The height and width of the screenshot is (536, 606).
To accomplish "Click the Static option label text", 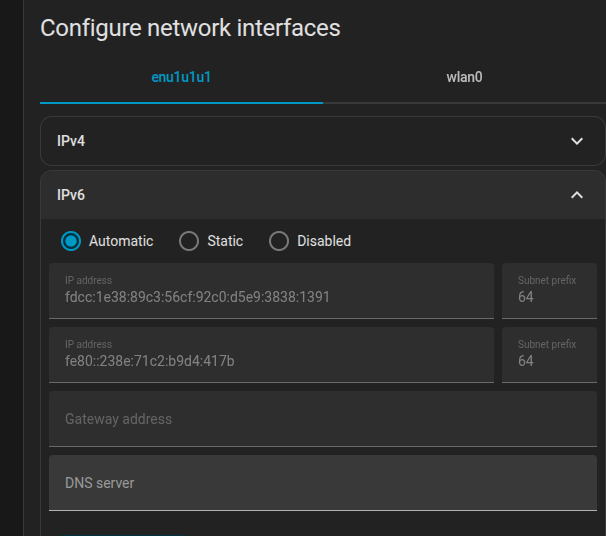I will click(x=225, y=241).
